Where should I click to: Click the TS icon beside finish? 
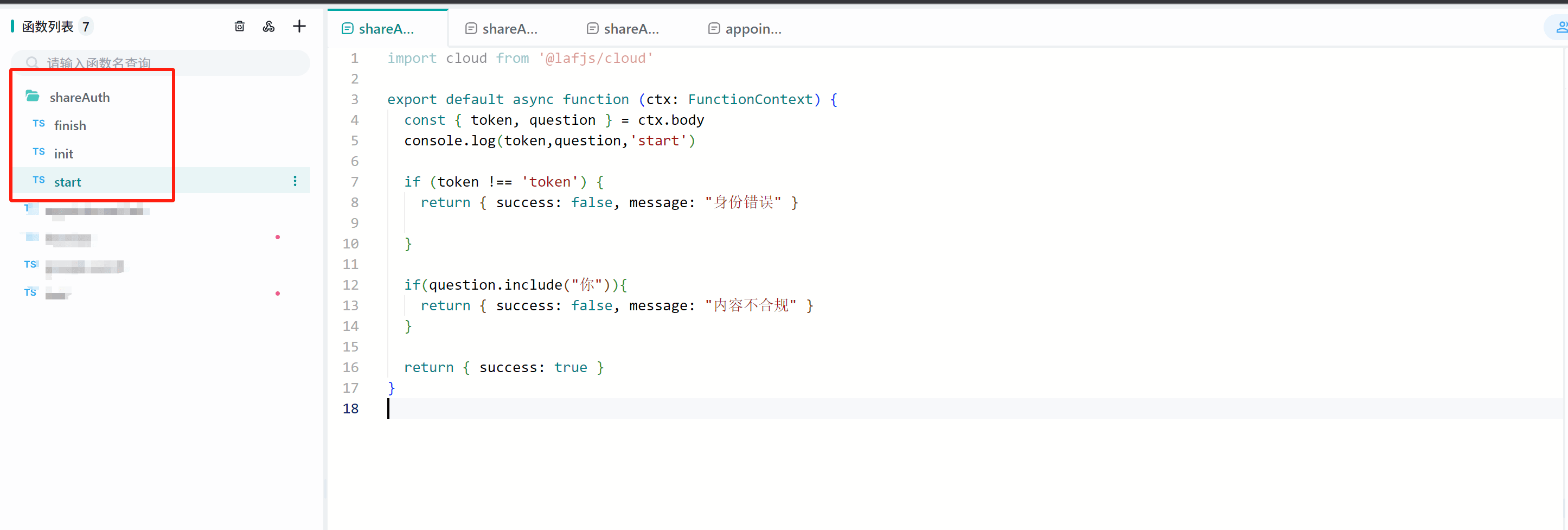39,124
